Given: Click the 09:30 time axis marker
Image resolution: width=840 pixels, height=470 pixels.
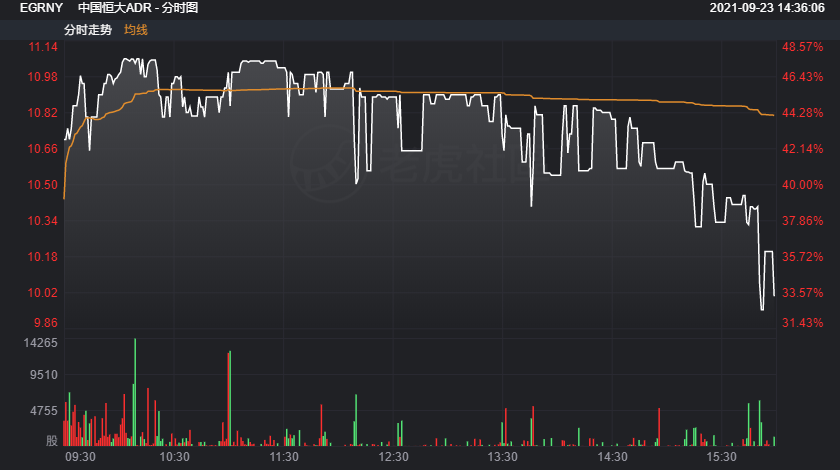Looking at the screenshot, I should pos(80,457).
